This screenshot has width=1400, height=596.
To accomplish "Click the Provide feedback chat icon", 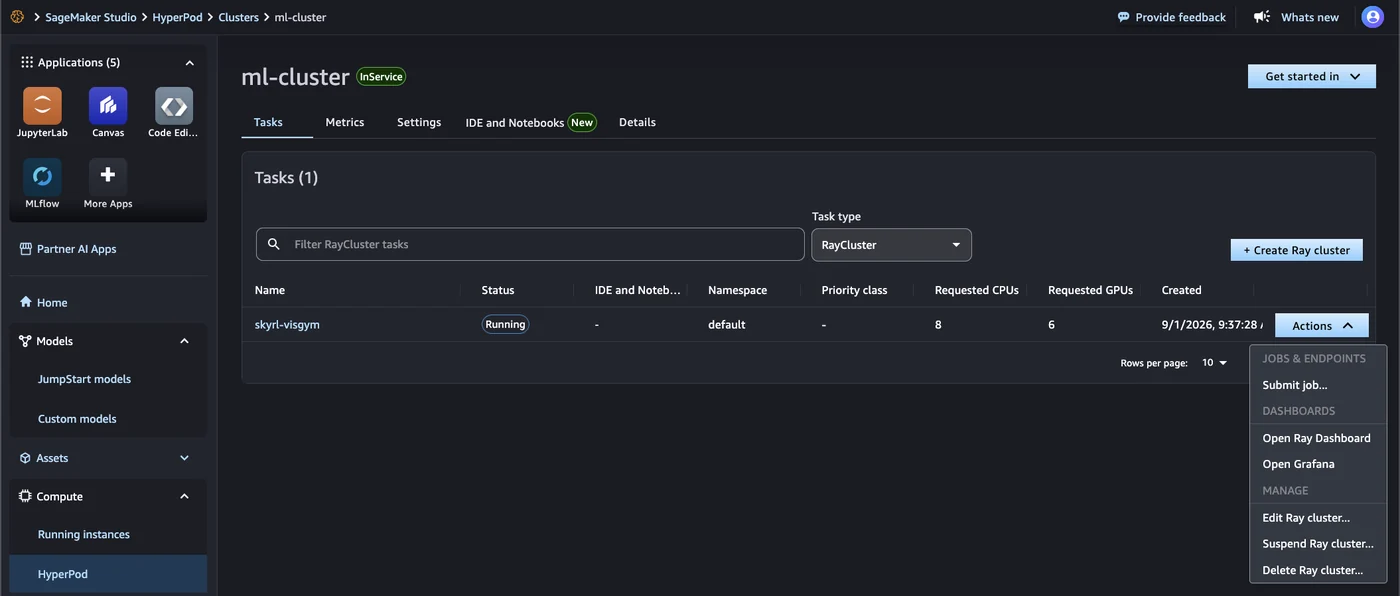I will coord(1124,17).
